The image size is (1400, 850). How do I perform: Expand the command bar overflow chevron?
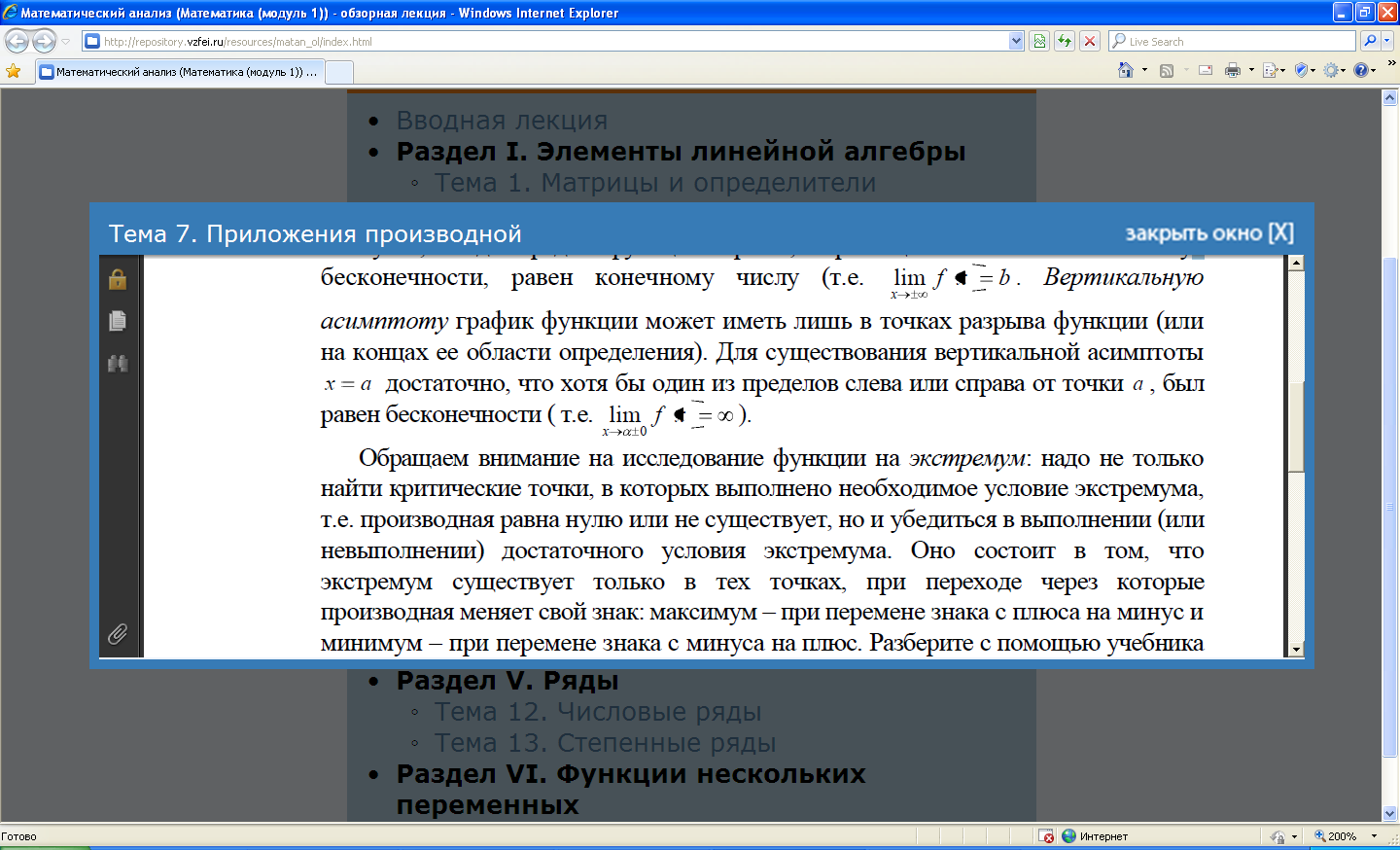(x=1391, y=64)
